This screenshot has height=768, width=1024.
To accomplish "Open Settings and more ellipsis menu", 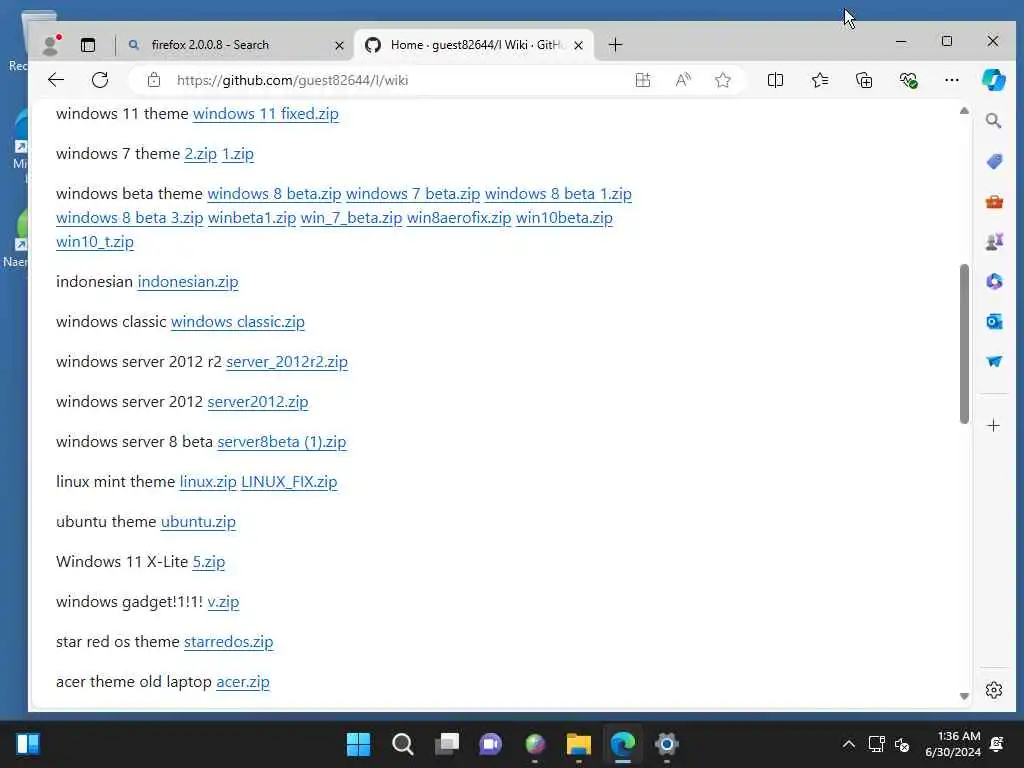I will [952, 80].
